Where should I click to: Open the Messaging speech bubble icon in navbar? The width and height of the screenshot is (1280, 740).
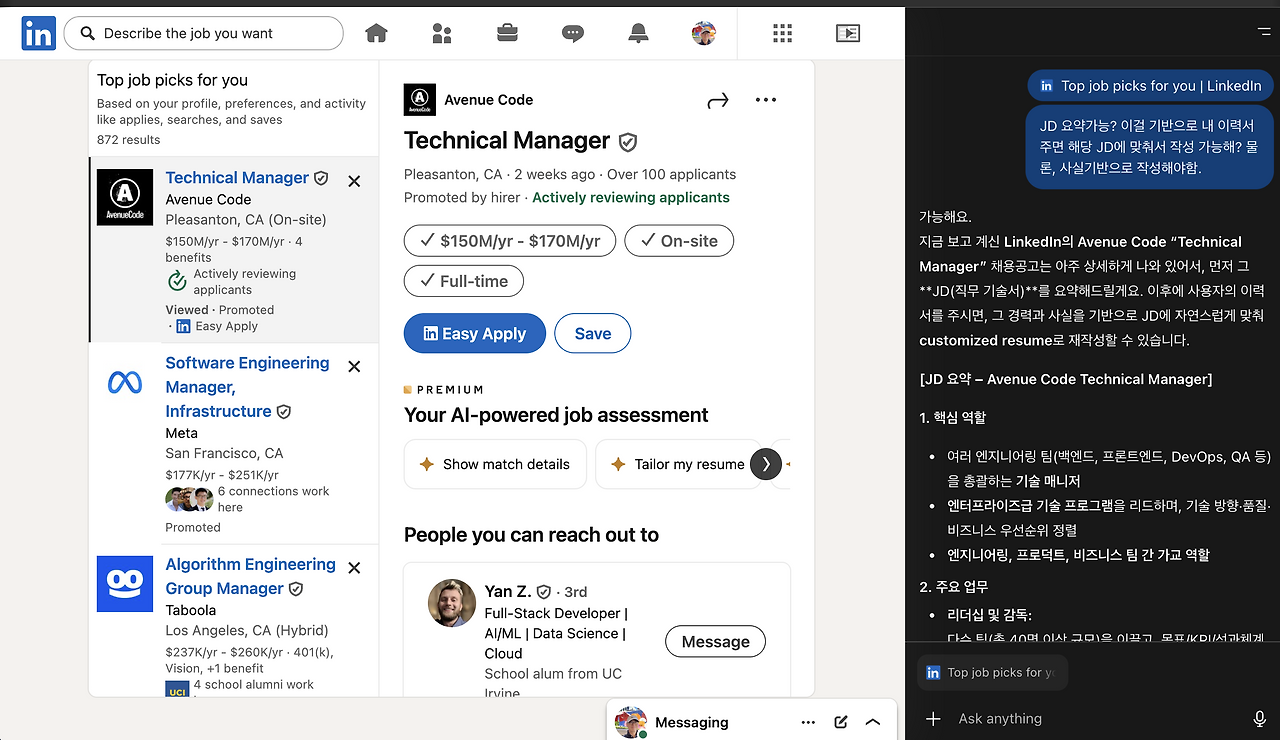click(573, 34)
